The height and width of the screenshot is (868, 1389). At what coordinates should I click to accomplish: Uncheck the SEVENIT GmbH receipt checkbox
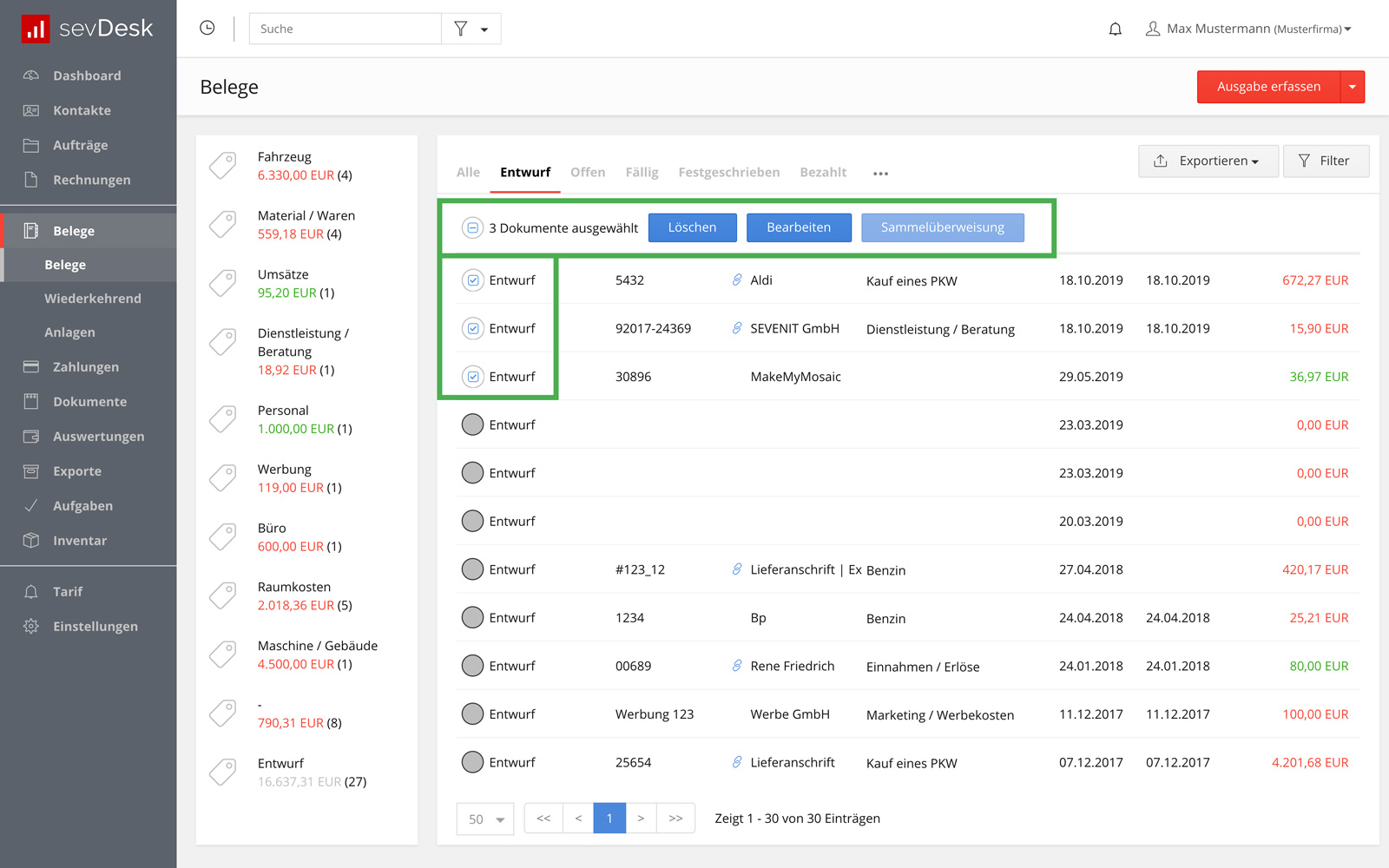click(x=472, y=328)
